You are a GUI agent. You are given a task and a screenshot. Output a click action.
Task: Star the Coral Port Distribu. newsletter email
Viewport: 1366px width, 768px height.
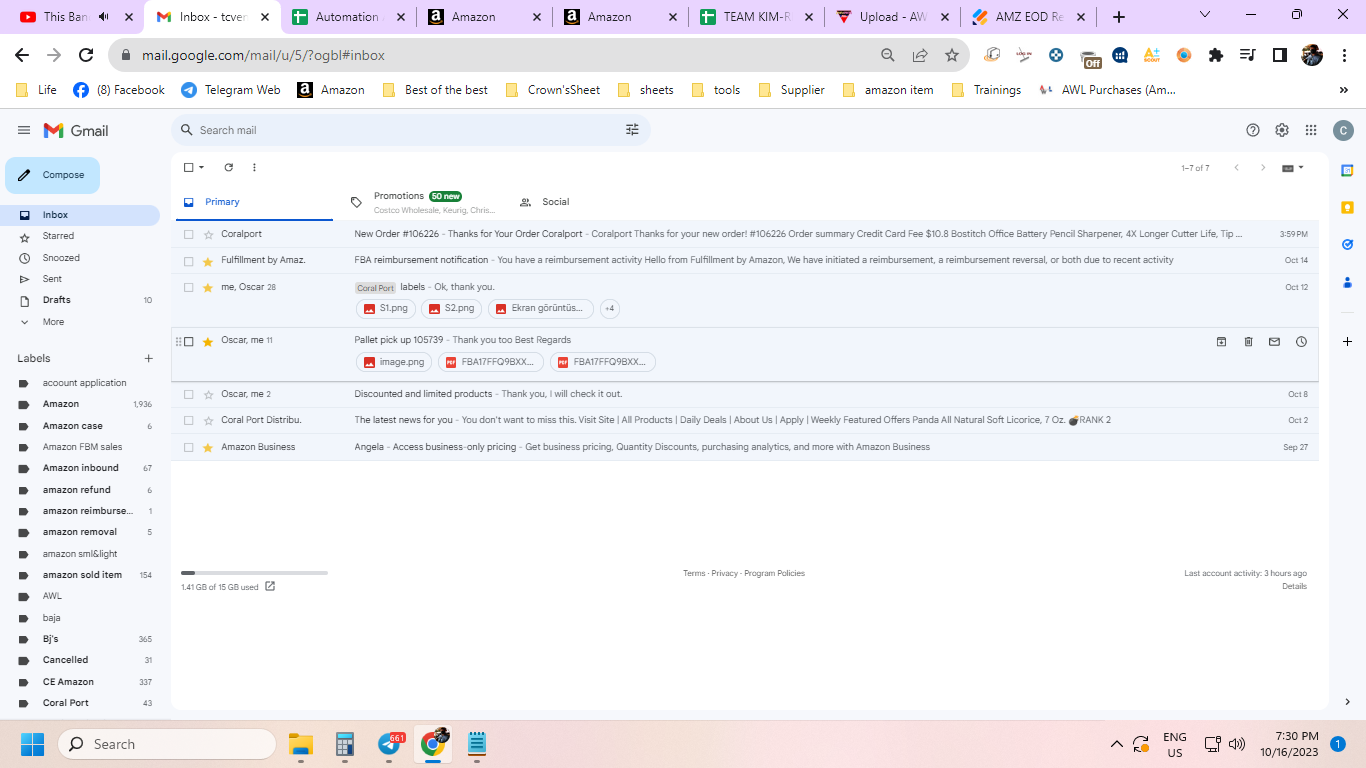tap(208, 420)
